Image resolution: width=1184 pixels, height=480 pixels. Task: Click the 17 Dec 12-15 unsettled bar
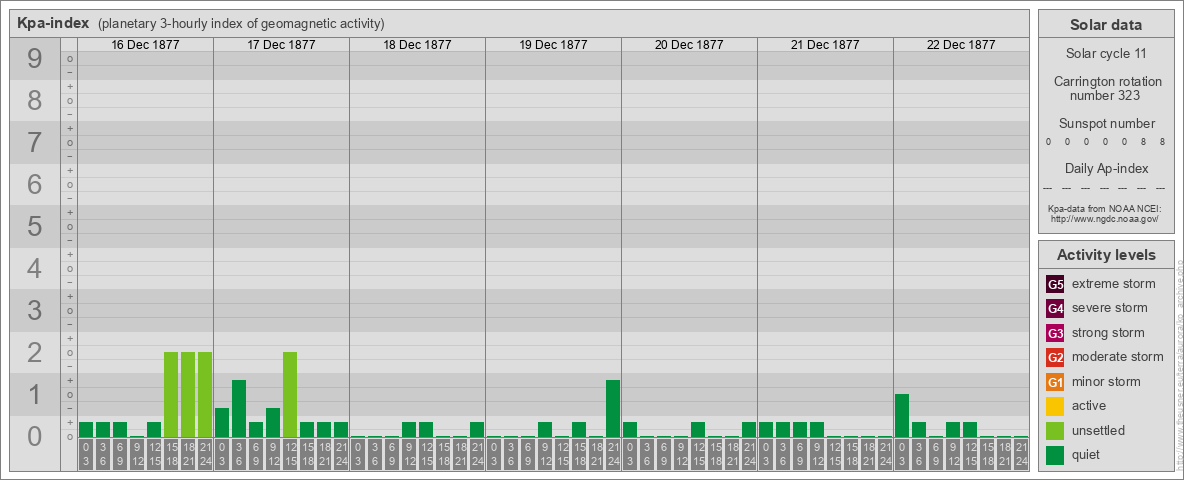point(290,395)
